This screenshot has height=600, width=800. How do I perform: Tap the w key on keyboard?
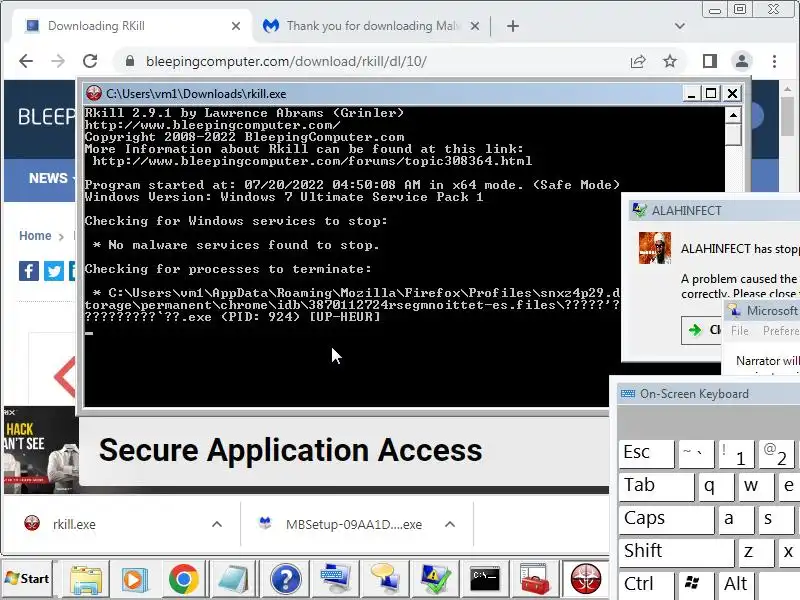pos(756,486)
